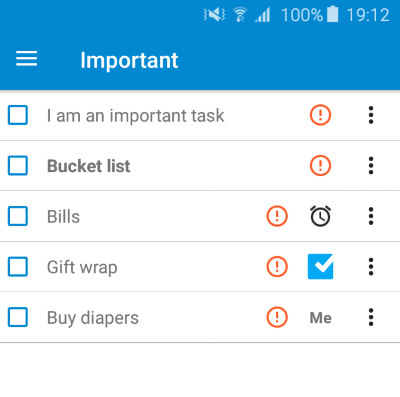This screenshot has height=397, width=400.
Task: Mark Bucket list as complete
Action: pos(18,165)
